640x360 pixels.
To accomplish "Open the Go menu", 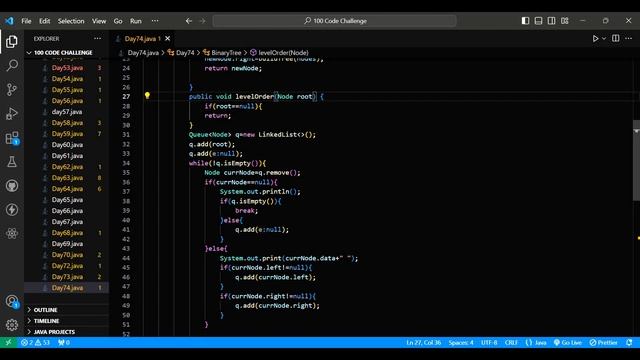I will [x=118, y=21].
